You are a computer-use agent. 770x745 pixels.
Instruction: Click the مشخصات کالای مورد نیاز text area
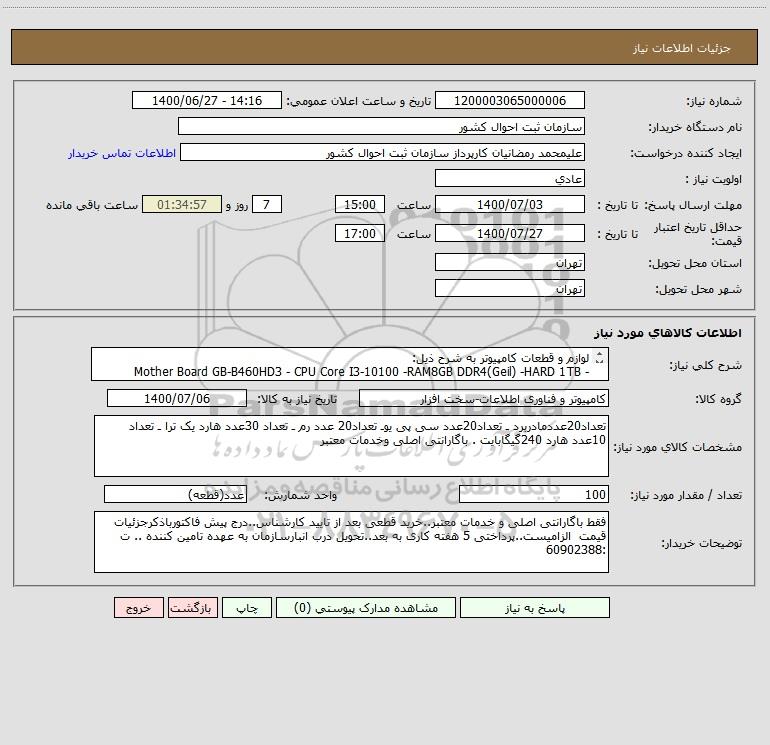tap(351, 446)
